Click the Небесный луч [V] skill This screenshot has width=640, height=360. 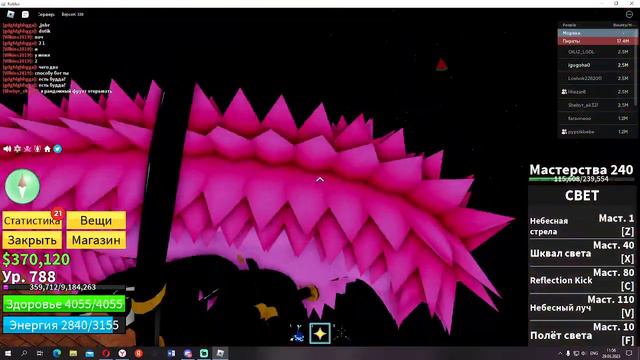[582, 307]
